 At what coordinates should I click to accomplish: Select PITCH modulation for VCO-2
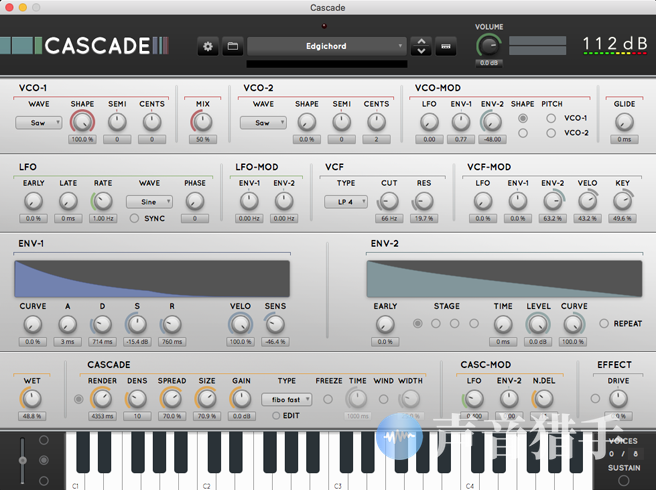551,133
